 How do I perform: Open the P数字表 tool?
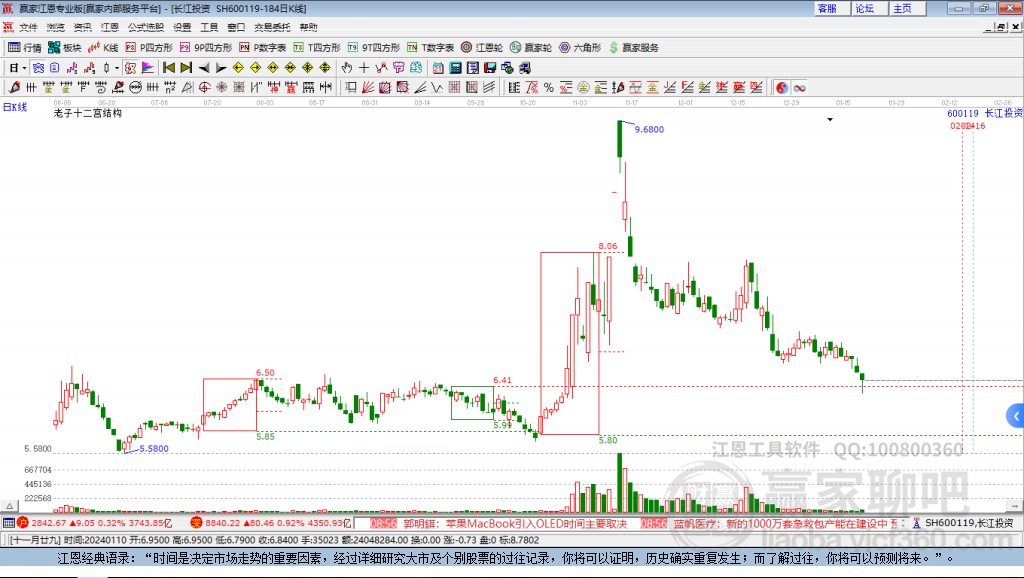click(x=263, y=48)
